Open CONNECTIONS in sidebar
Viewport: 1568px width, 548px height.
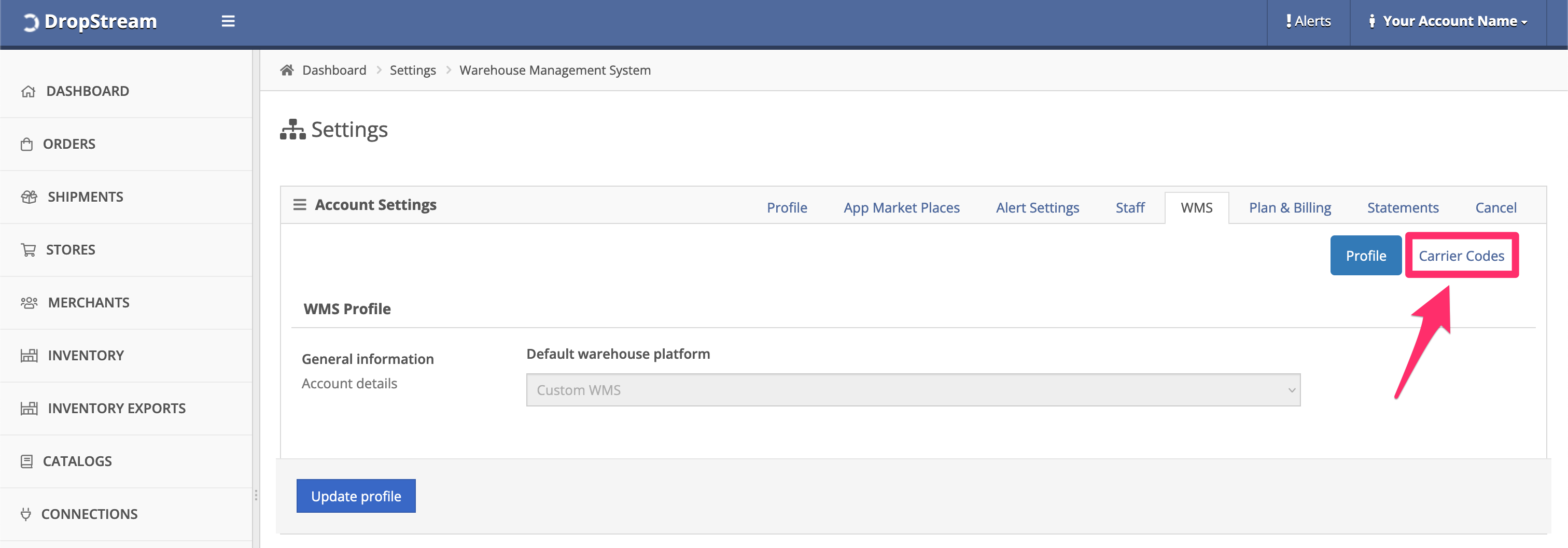click(126, 514)
